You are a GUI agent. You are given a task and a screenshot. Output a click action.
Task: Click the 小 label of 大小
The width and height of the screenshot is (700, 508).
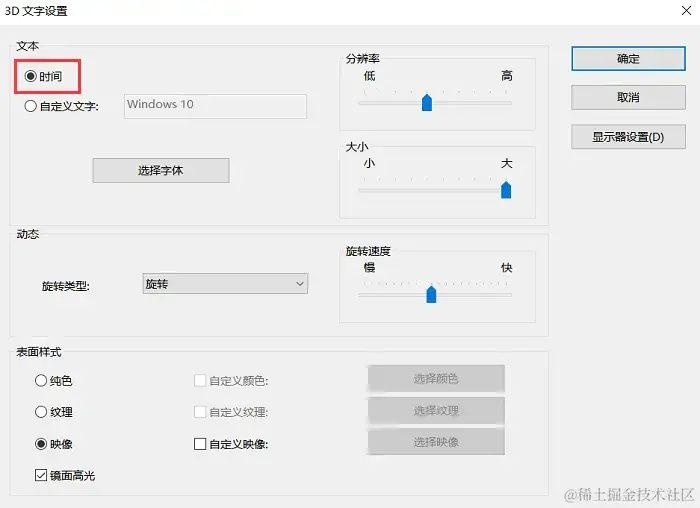pos(369,163)
